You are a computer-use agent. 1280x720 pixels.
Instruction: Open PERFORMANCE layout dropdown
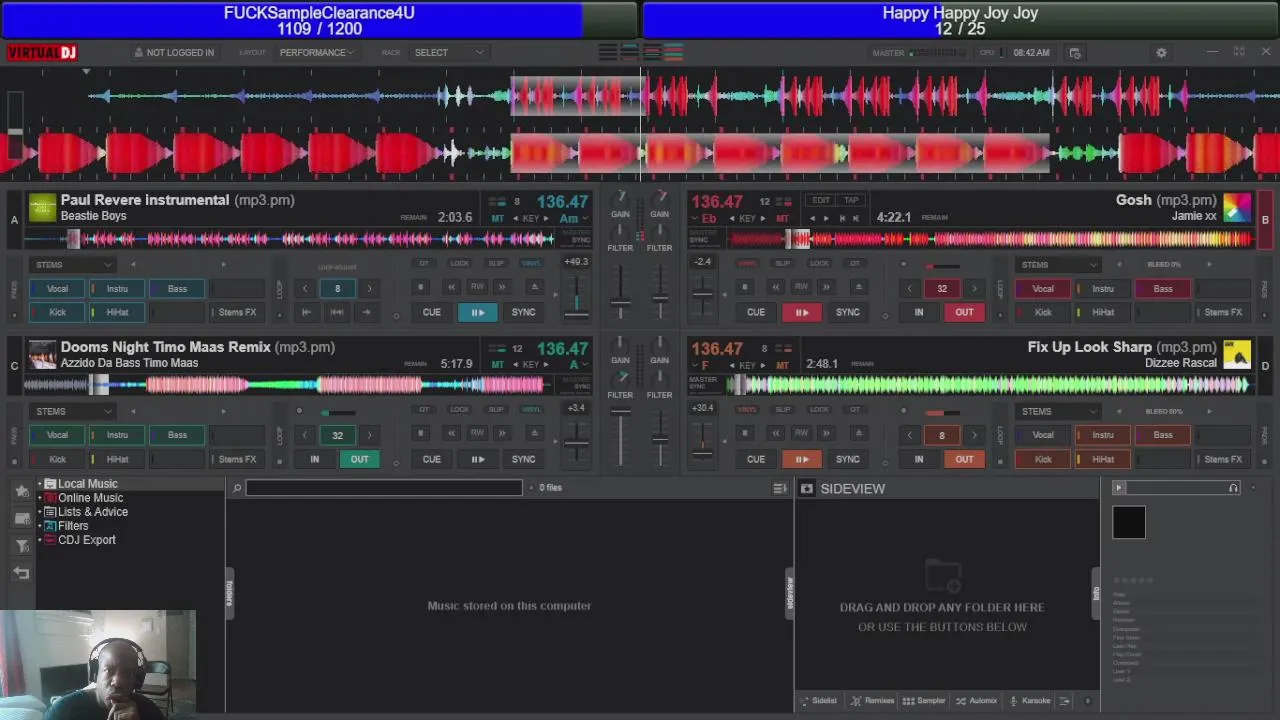[x=316, y=53]
